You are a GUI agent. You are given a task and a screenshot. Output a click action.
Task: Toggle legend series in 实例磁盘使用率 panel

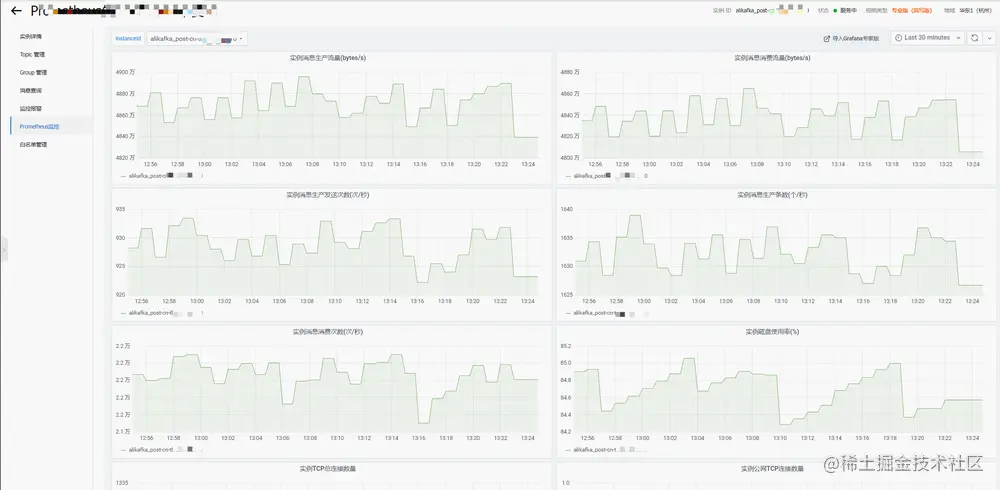point(607,449)
